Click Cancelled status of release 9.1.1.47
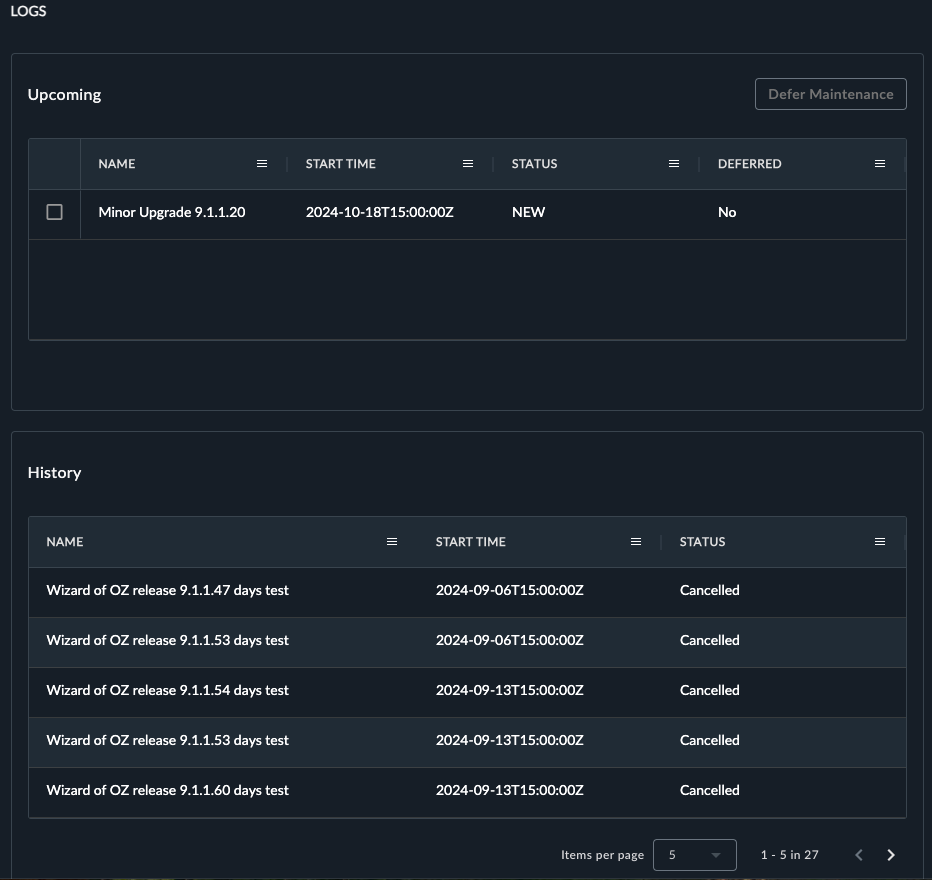Image resolution: width=932 pixels, height=880 pixels. [x=710, y=590]
